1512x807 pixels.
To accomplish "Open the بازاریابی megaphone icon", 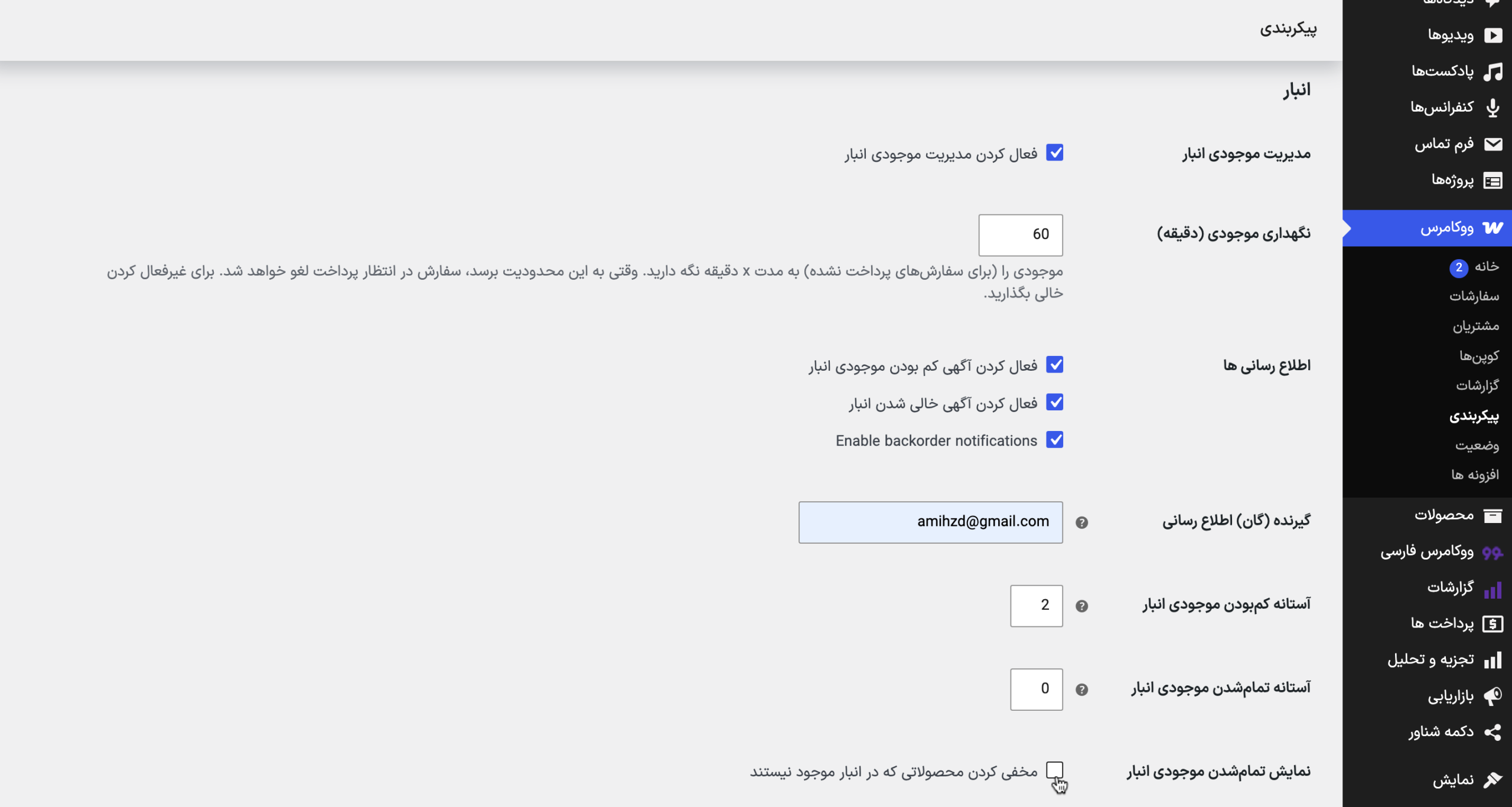I will coord(1493,696).
